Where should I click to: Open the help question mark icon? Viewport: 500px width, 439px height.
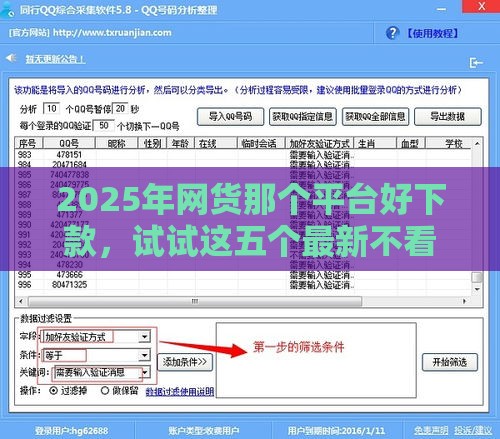point(392,33)
